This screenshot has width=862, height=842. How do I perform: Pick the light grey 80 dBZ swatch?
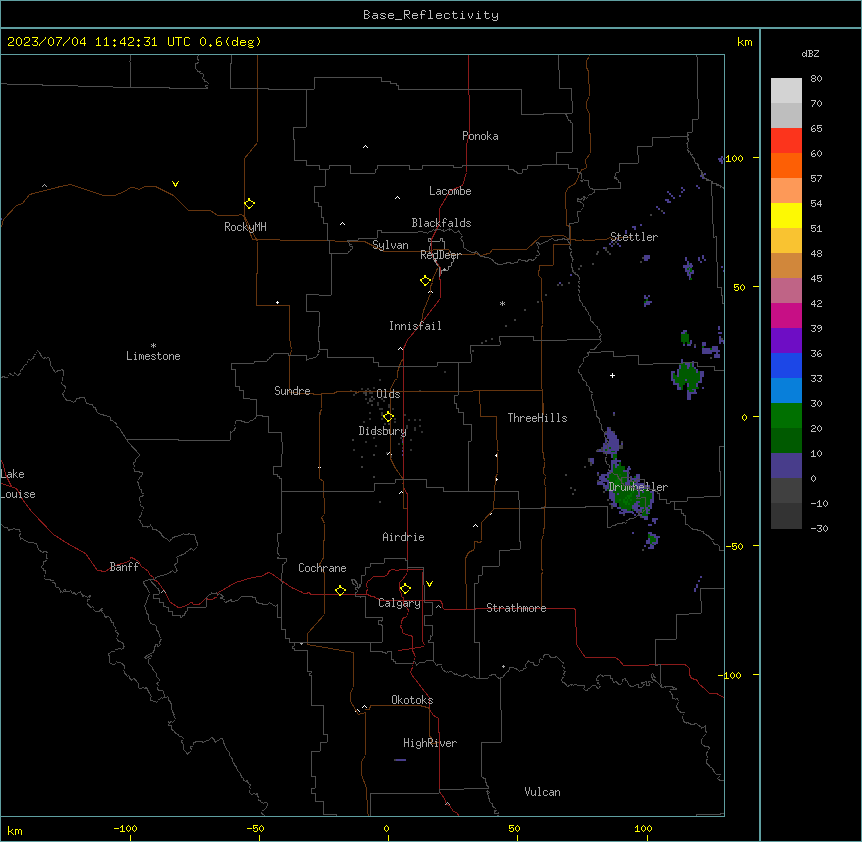click(786, 91)
